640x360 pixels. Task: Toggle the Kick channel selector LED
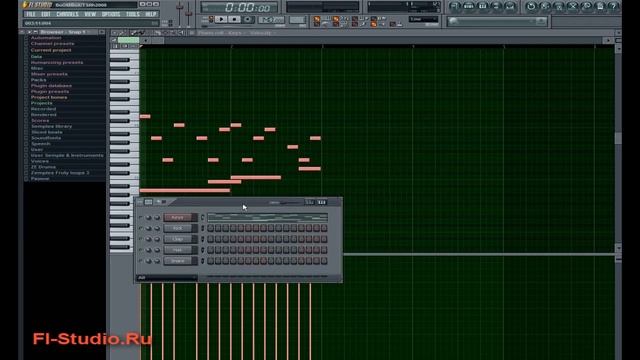[202, 229]
